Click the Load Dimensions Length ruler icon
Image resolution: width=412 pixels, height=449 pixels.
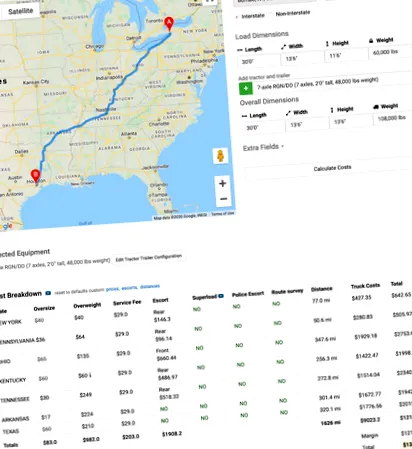(x=240, y=50)
